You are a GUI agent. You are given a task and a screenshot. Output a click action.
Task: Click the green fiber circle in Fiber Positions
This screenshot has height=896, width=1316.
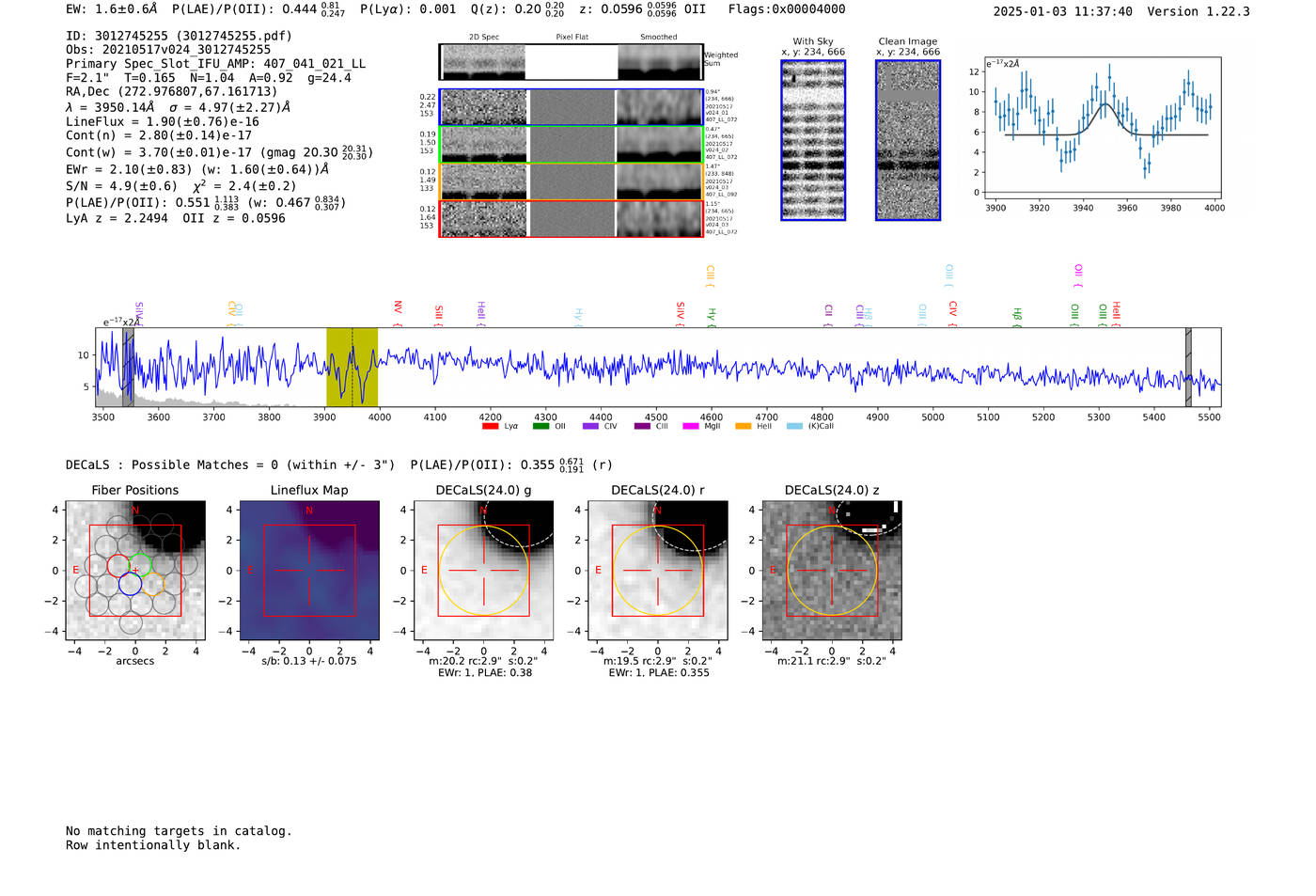click(x=140, y=565)
